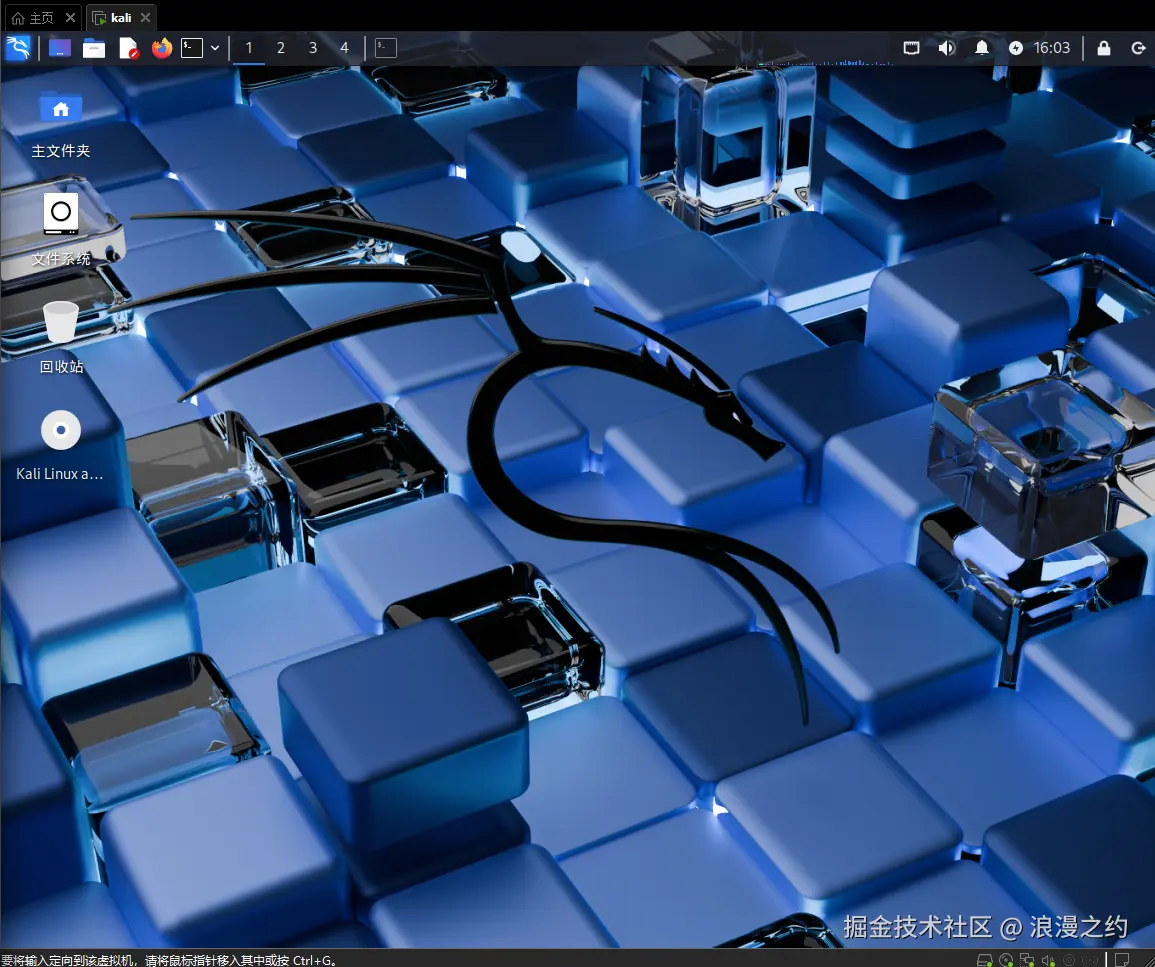Viewport: 1155px width, 967px height.
Task: Close the 主页 tab
Action: 70,18
